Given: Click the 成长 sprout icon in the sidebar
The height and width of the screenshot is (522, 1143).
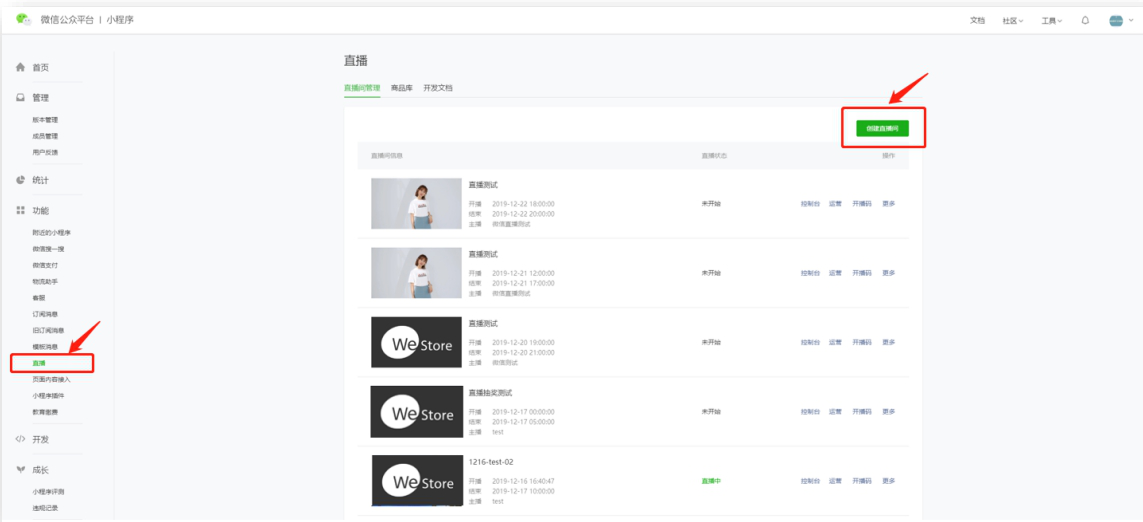Looking at the screenshot, I should (20, 470).
